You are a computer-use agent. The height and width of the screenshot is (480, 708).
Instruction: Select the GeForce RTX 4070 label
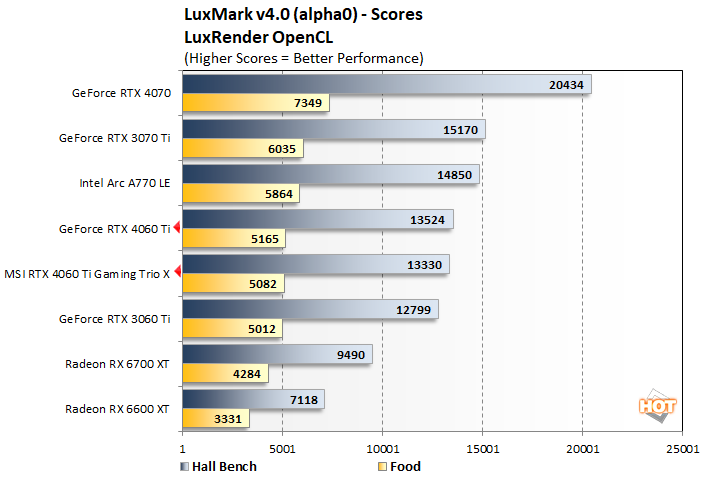click(121, 93)
